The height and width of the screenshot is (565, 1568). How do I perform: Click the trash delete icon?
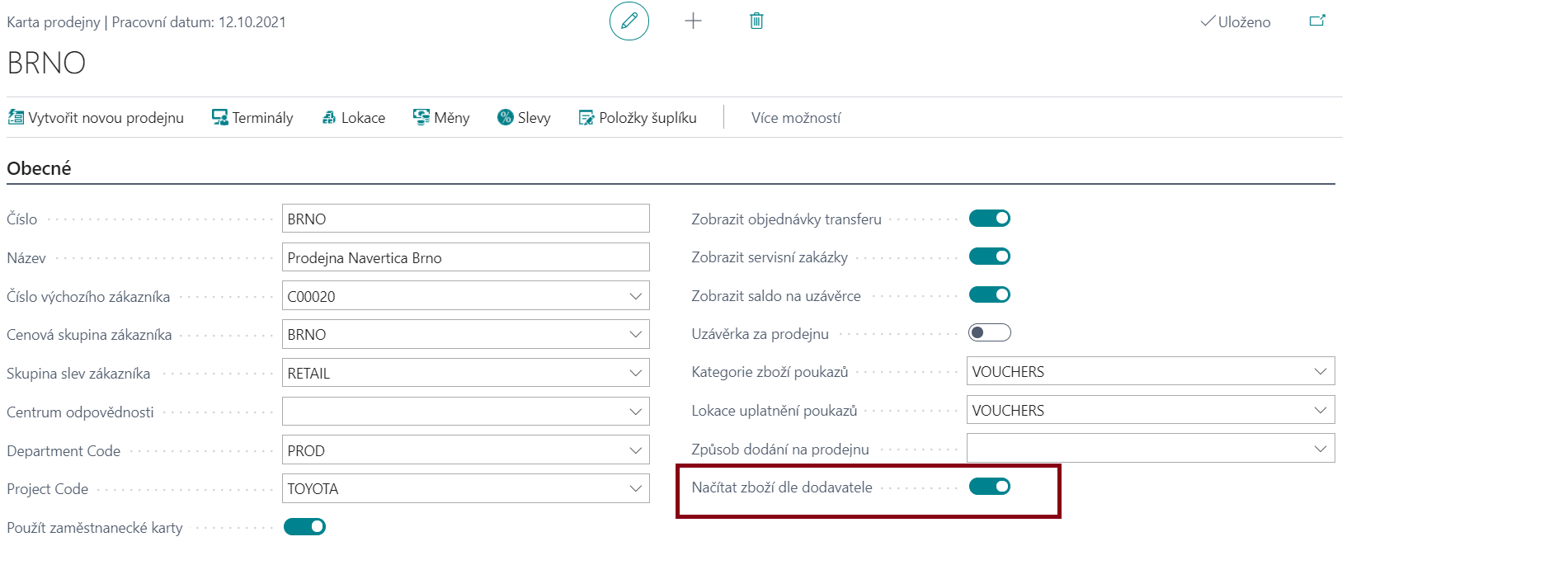pos(756,21)
